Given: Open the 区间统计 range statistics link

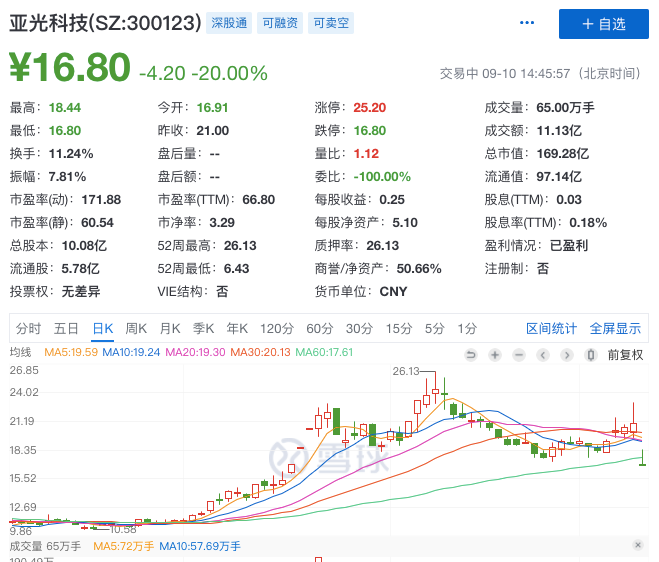Looking at the screenshot, I should 551,328.
